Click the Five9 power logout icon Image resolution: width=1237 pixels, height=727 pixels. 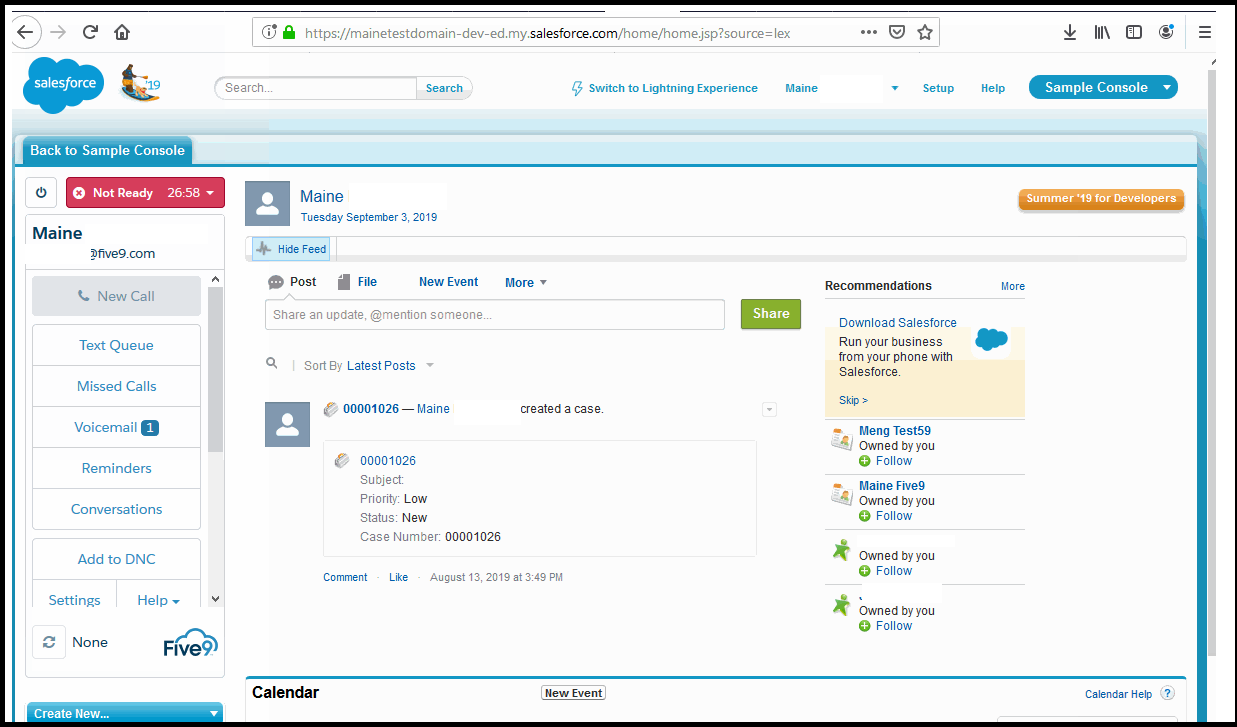(x=41, y=193)
